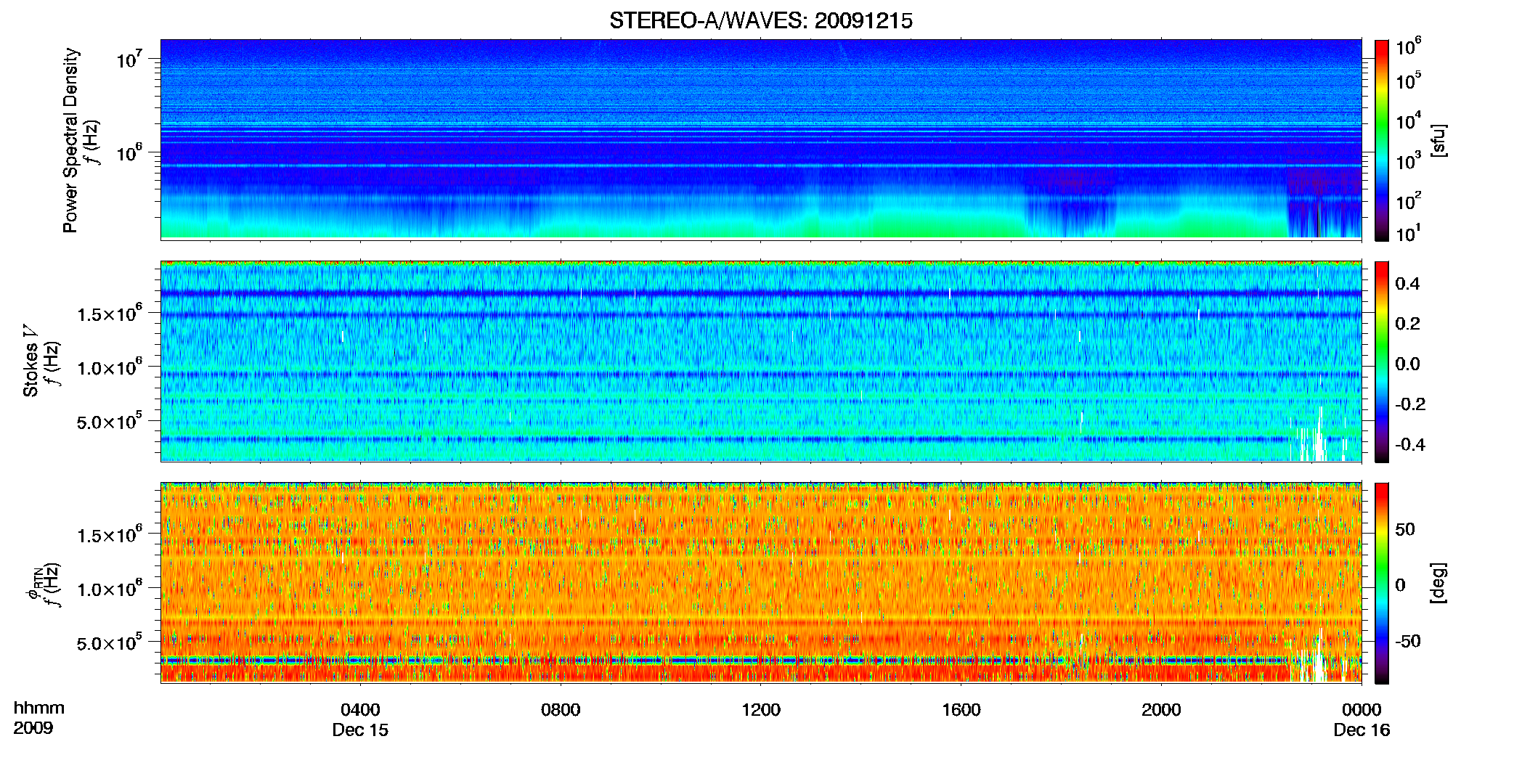Click the [sfu] unit label
The width and height of the screenshot is (1522, 784).
click(1438, 140)
